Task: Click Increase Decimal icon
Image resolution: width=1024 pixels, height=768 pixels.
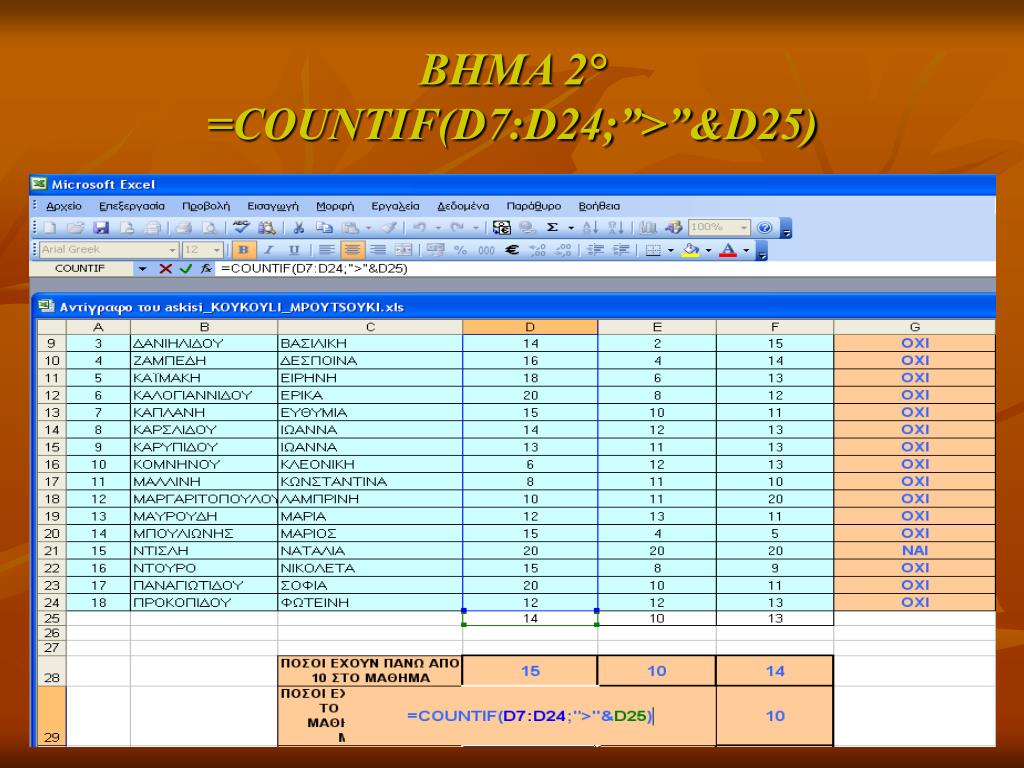Action: click(x=537, y=250)
